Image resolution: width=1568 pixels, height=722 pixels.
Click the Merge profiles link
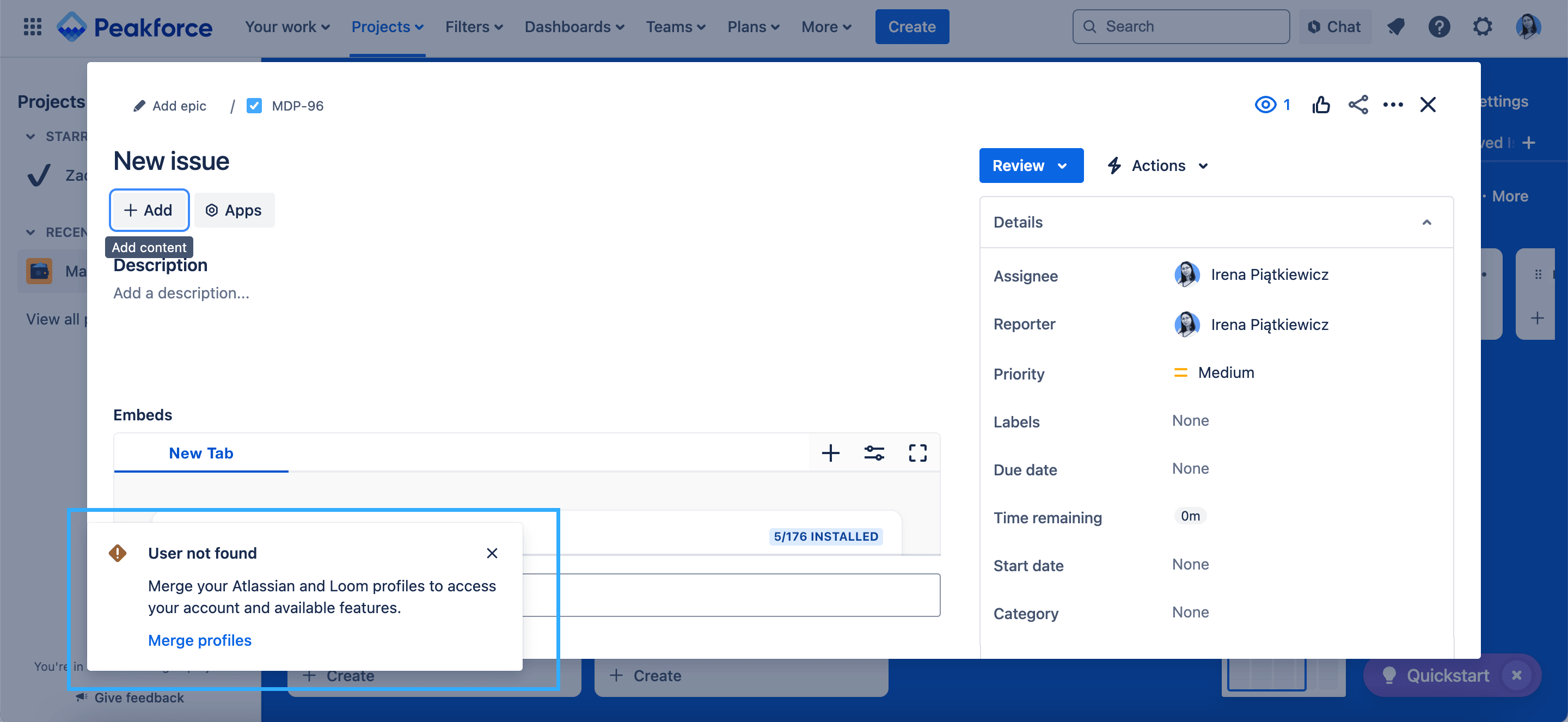click(200, 640)
